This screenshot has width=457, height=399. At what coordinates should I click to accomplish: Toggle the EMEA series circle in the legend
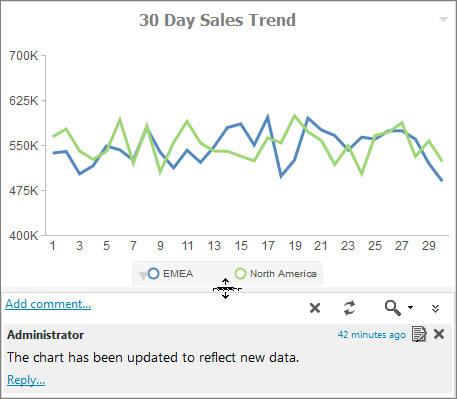(153, 273)
